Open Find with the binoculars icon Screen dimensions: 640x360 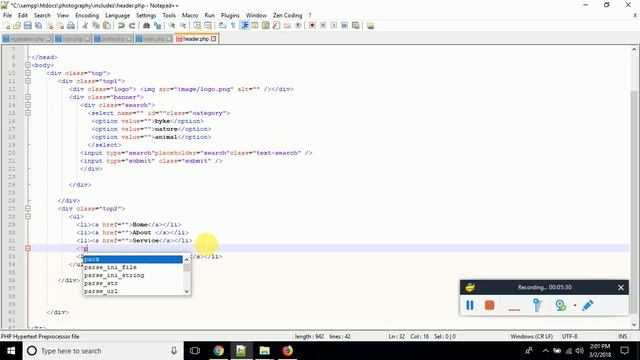coord(146,25)
